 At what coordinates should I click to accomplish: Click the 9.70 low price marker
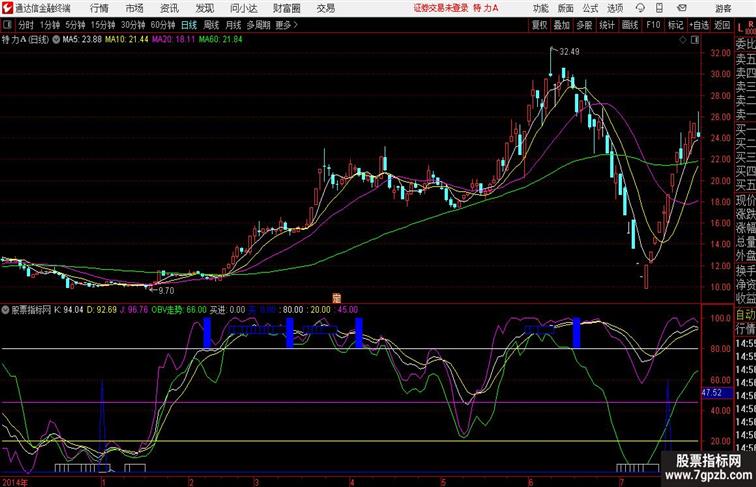click(x=166, y=291)
